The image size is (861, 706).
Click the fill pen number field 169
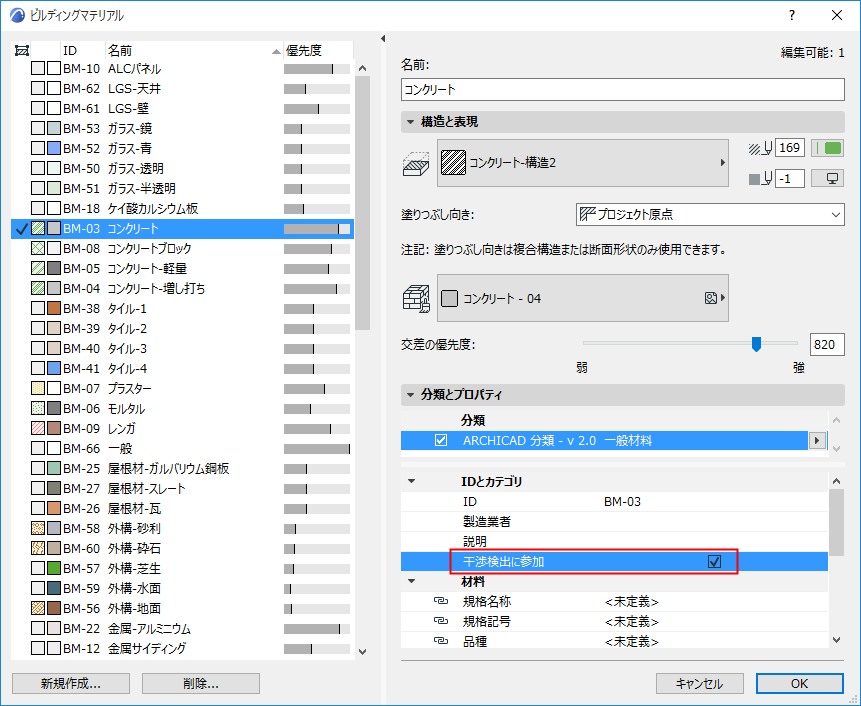(790, 148)
